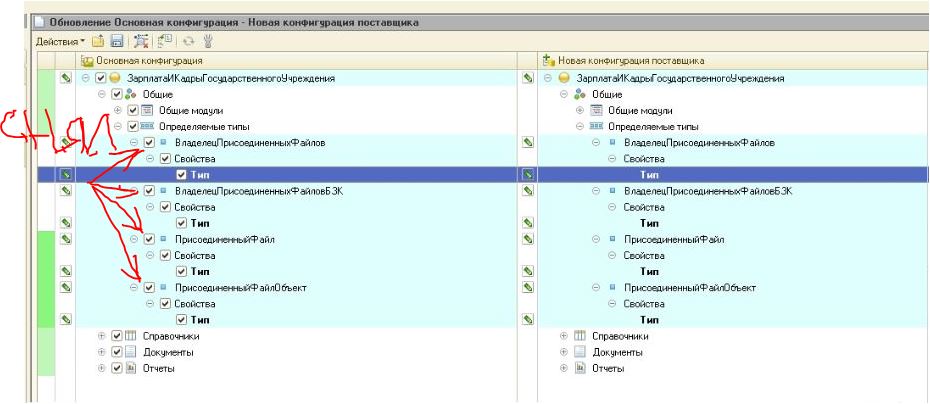Click the refresh arrows toolbar icon
This screenshot has width=930, height=404.
point(189,42)
